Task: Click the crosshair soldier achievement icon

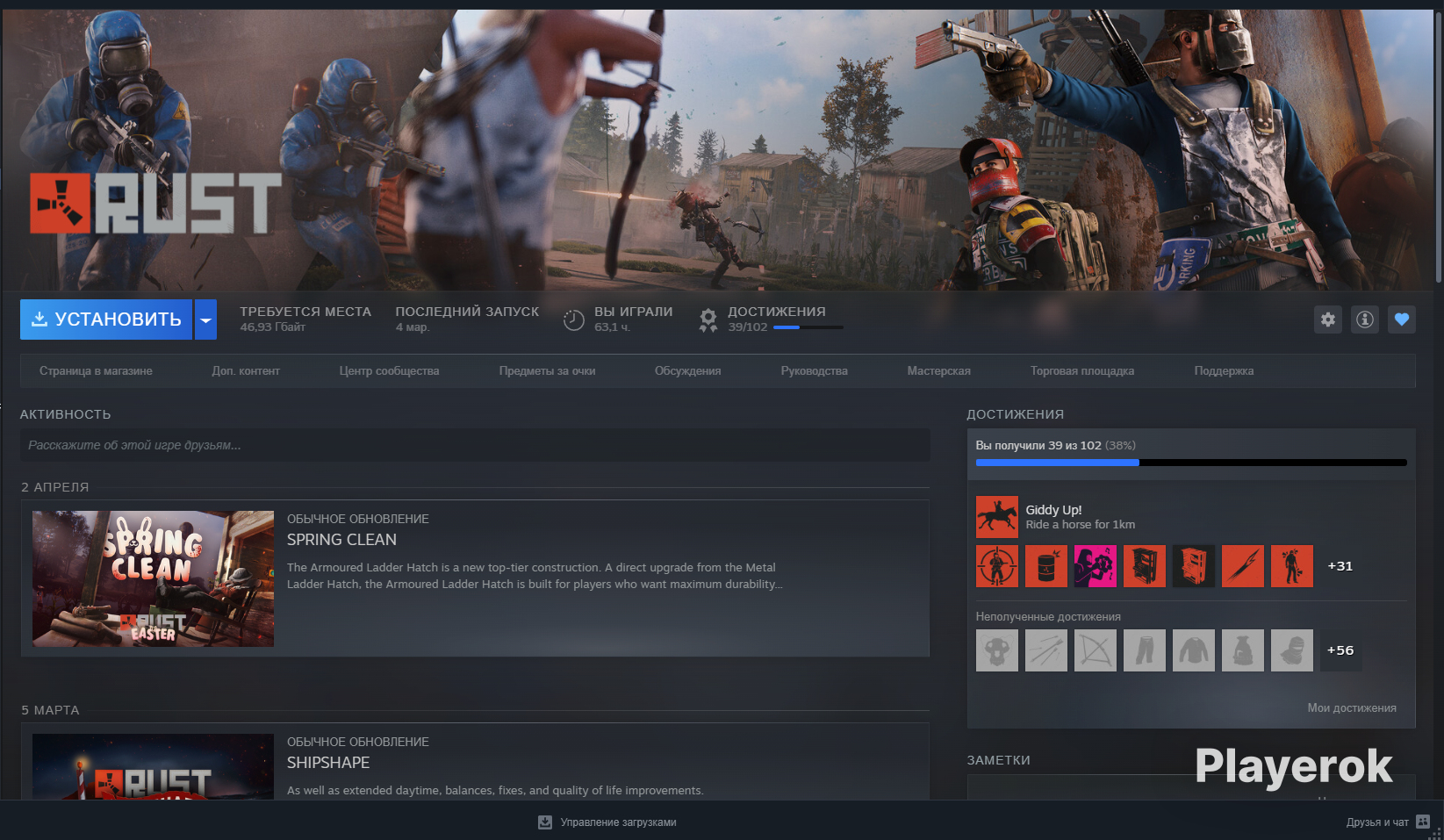Action: pos(996,566)
